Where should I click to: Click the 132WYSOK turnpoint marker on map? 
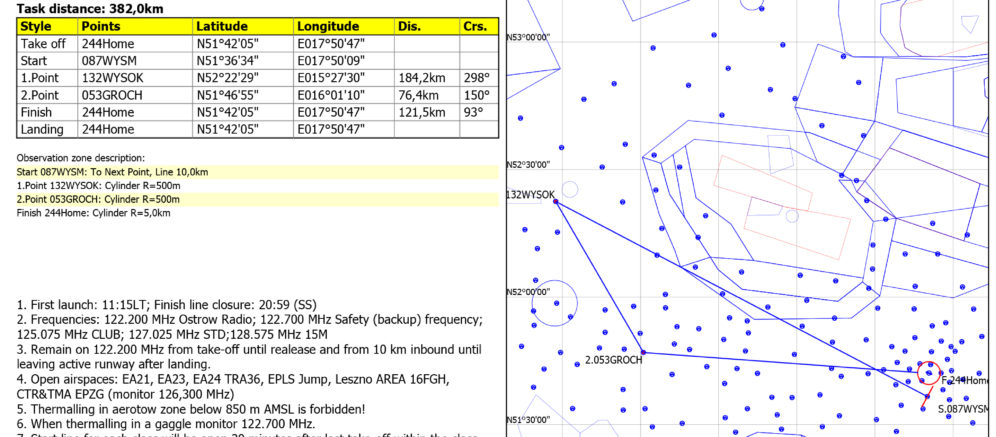point(555,202)
